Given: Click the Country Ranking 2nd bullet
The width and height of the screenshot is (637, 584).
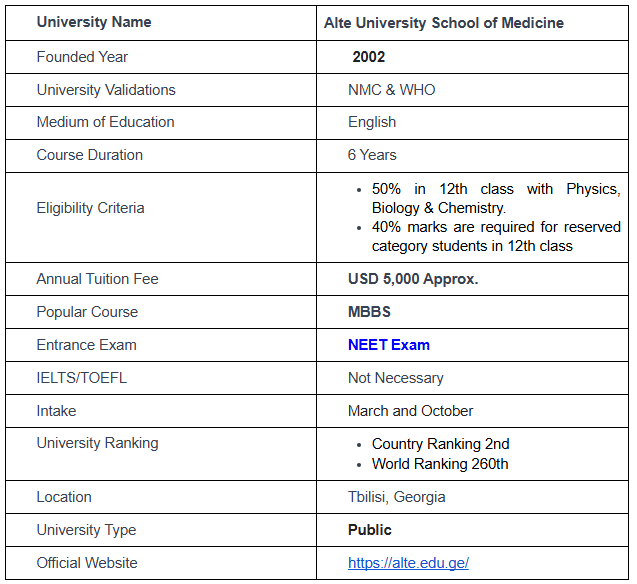Looking at the screenshot, I should click(x=440, y=444).
